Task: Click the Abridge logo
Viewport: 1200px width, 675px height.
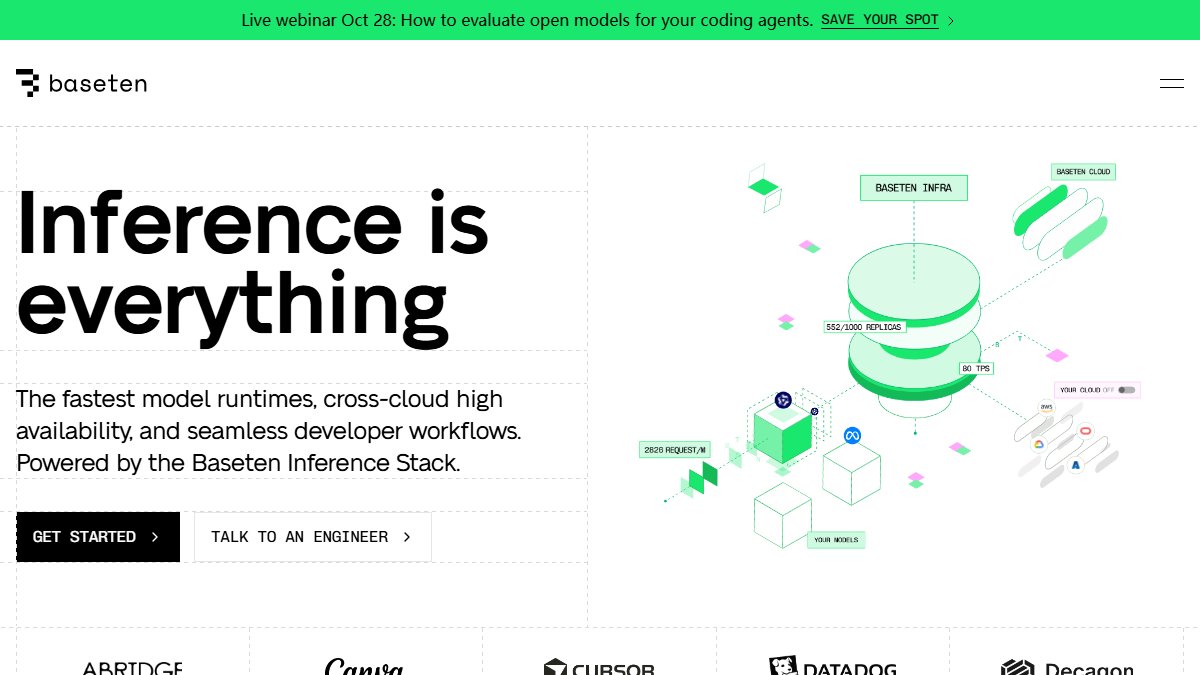Action: click(132, 668)
